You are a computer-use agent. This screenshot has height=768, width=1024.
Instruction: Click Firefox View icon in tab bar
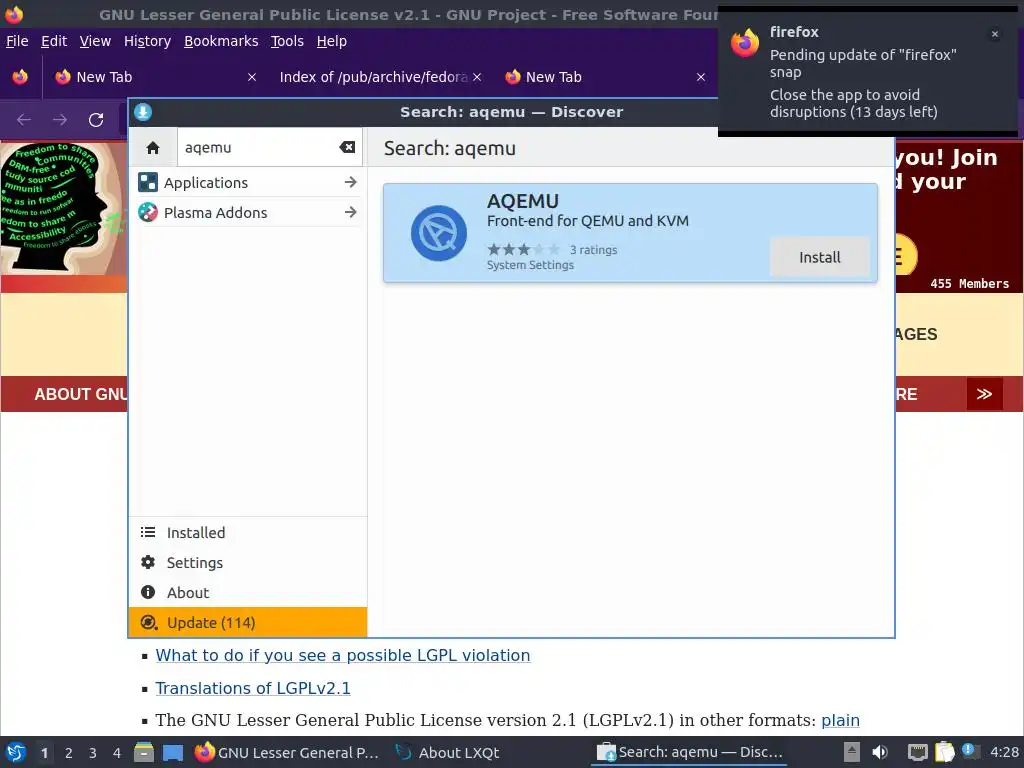(20, 77)
